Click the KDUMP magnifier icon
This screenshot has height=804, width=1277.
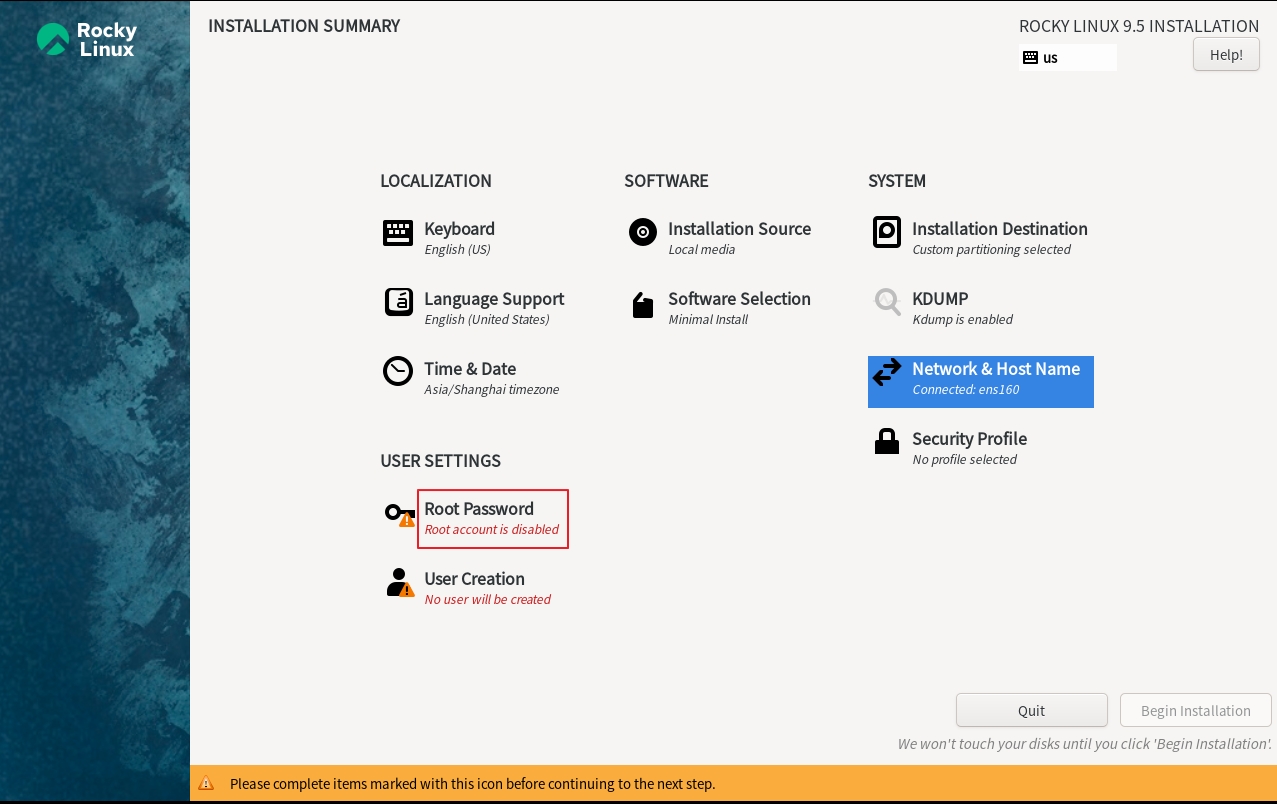point(887,301)
